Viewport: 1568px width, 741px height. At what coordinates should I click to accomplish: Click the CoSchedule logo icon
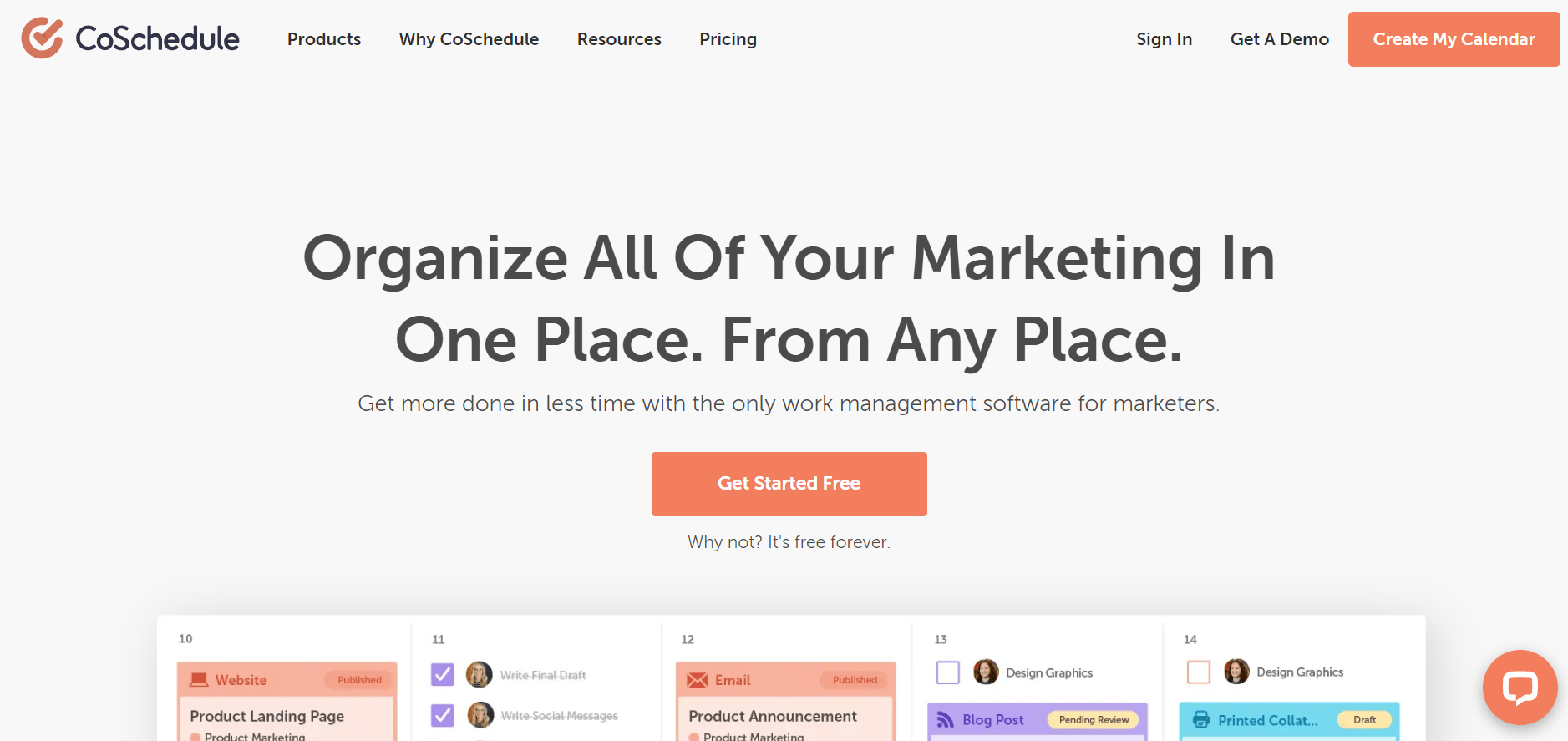41,37
